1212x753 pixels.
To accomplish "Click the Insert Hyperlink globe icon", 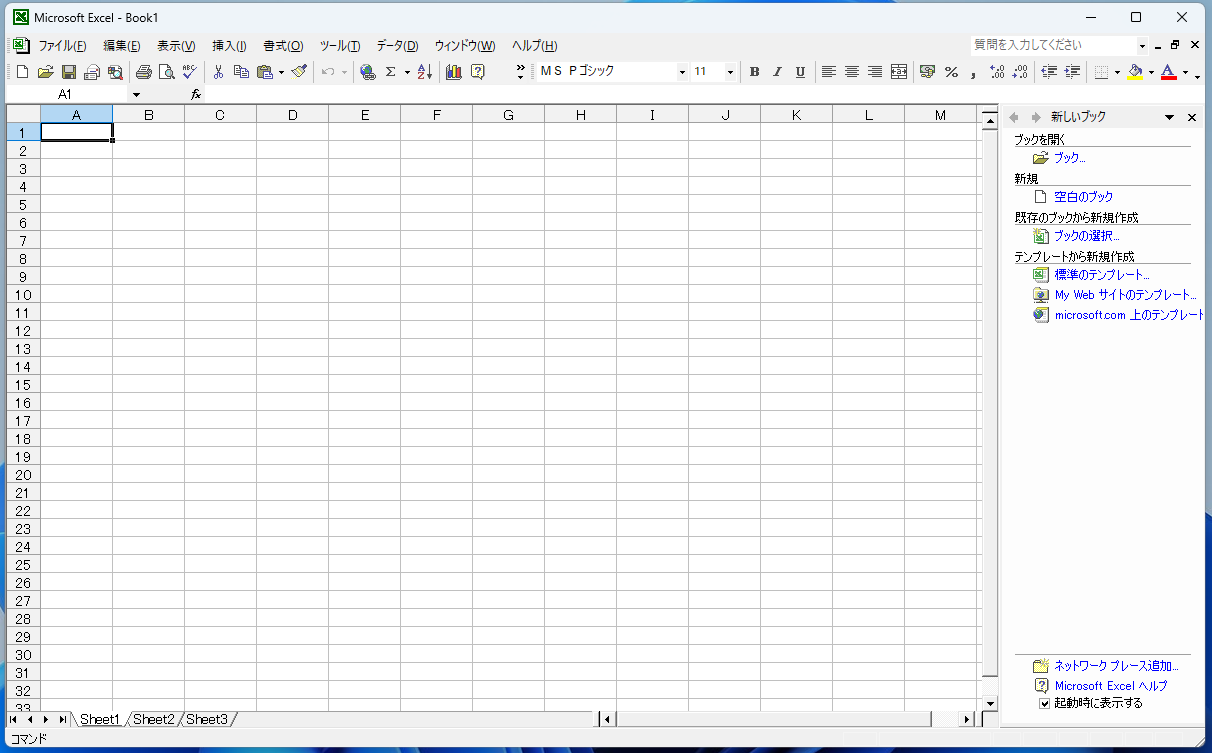I will [x=367, y=72].
